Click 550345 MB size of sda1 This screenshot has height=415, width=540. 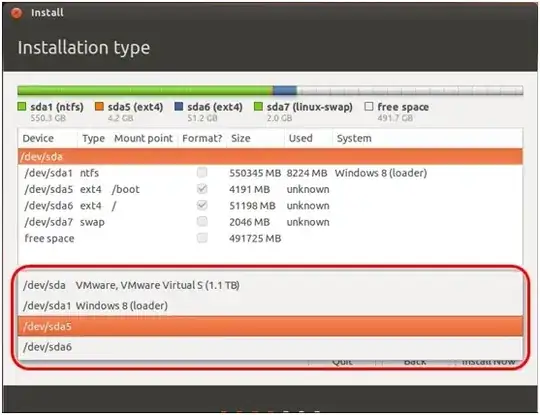(x=255, y=173)
